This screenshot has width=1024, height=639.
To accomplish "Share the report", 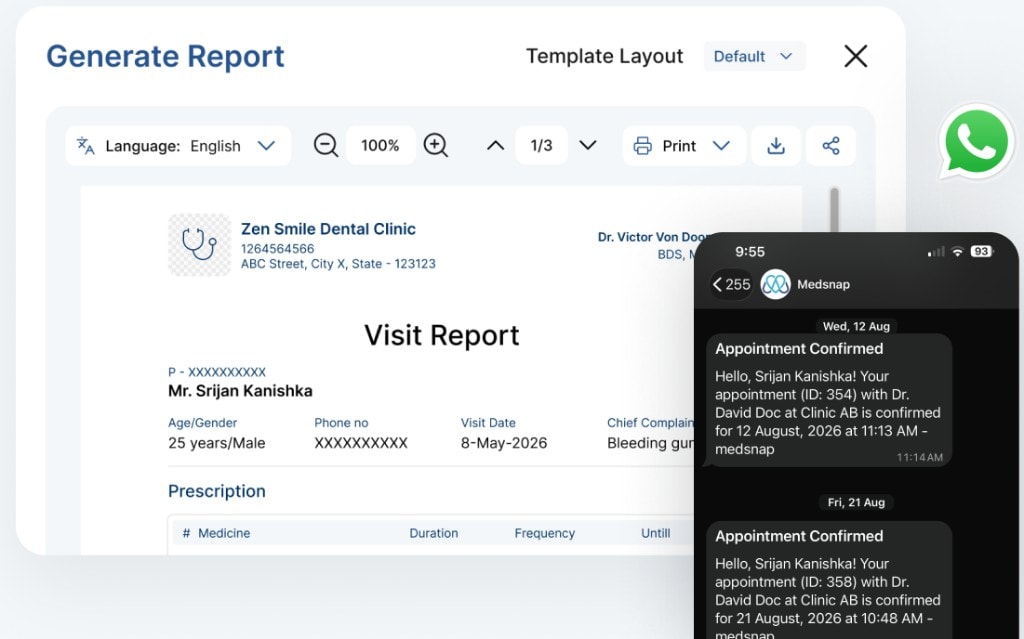I will tap(831, 146).
